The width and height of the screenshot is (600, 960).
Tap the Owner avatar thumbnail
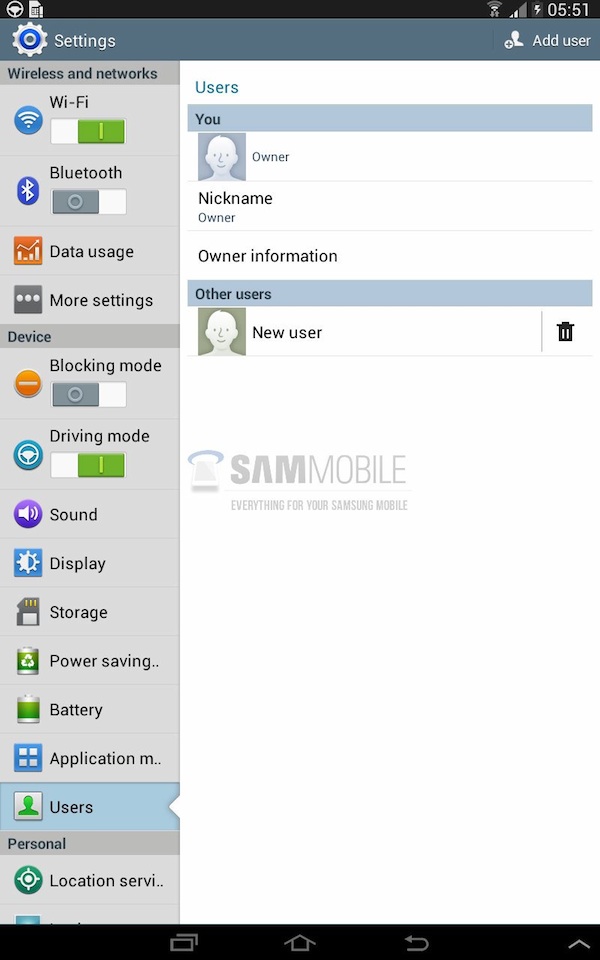222,157
